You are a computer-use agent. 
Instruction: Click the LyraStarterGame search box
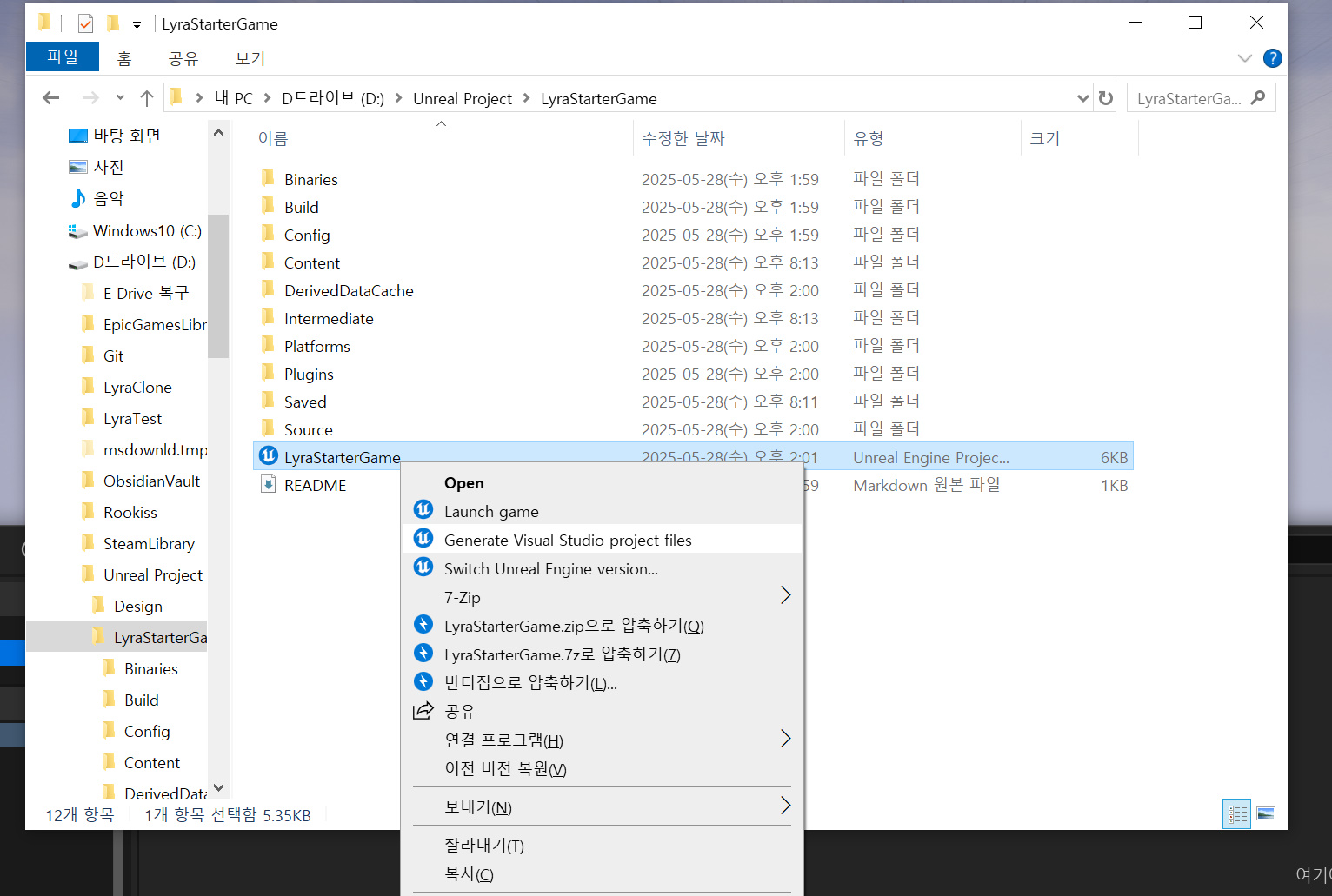coord(1201,98)
